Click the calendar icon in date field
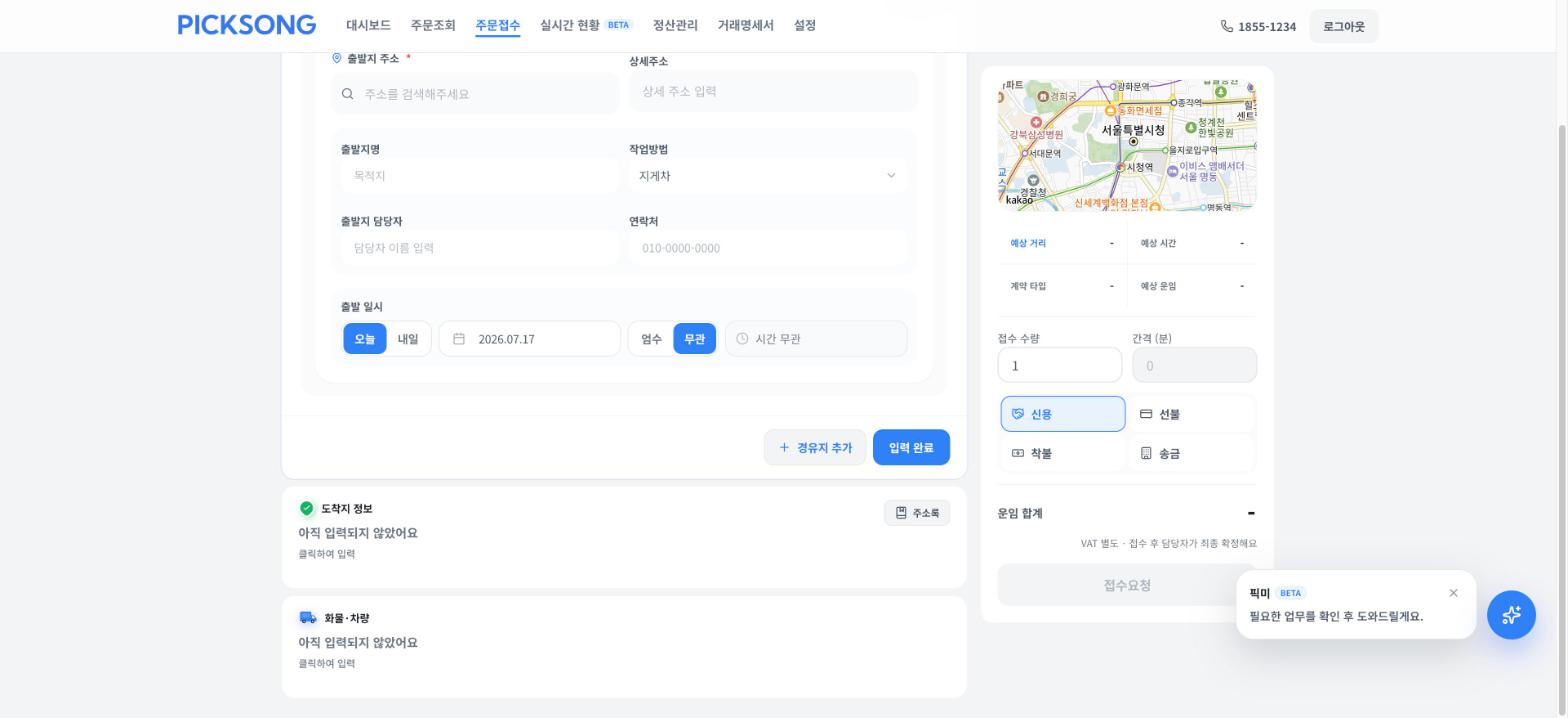The height and width of the screenshot is (718, 1568). (459, 339)
